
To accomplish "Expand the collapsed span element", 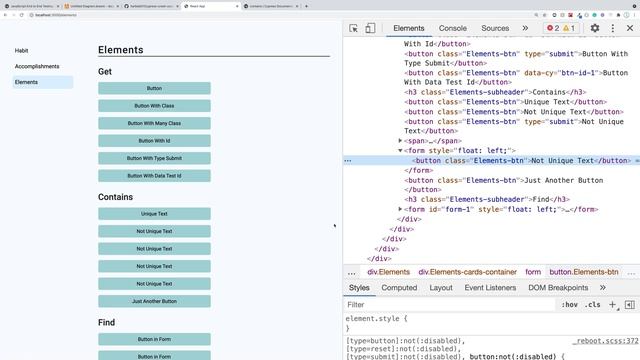I will click(x=400, y=140).
